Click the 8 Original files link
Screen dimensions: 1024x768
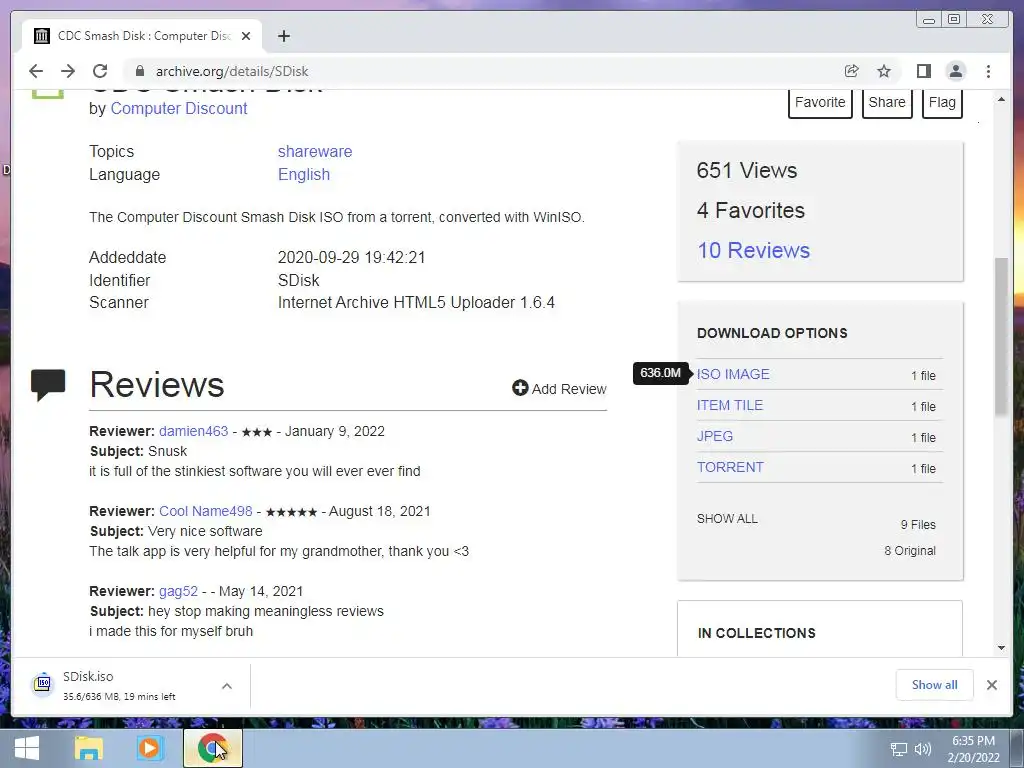(x=910, y=551)
